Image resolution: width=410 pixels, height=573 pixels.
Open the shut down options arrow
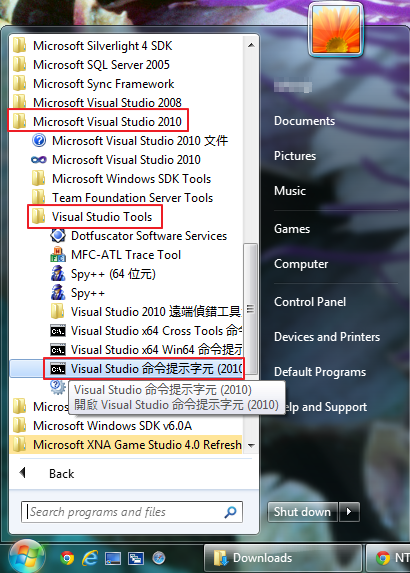coord(349,512)
